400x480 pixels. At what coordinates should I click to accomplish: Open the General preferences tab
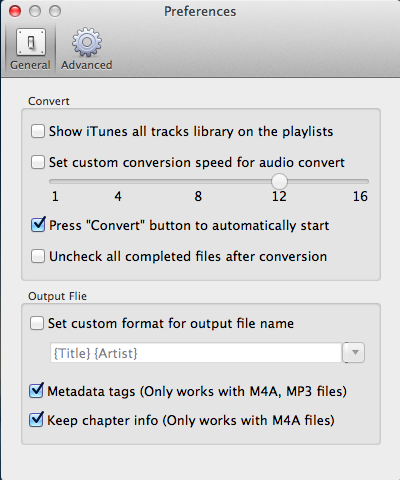(x=30, y=50)
